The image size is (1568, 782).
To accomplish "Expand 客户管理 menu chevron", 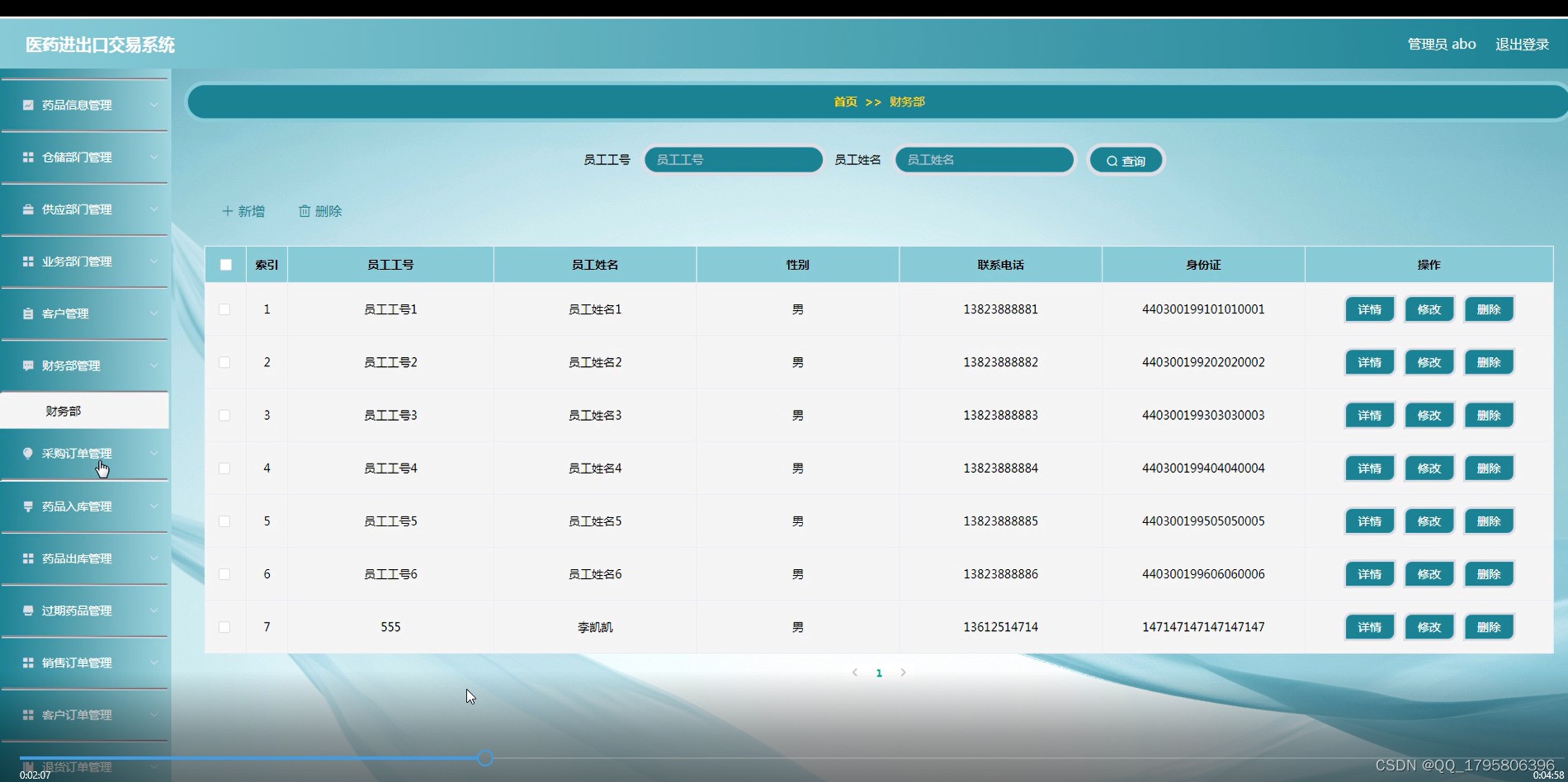I will 153,313.
